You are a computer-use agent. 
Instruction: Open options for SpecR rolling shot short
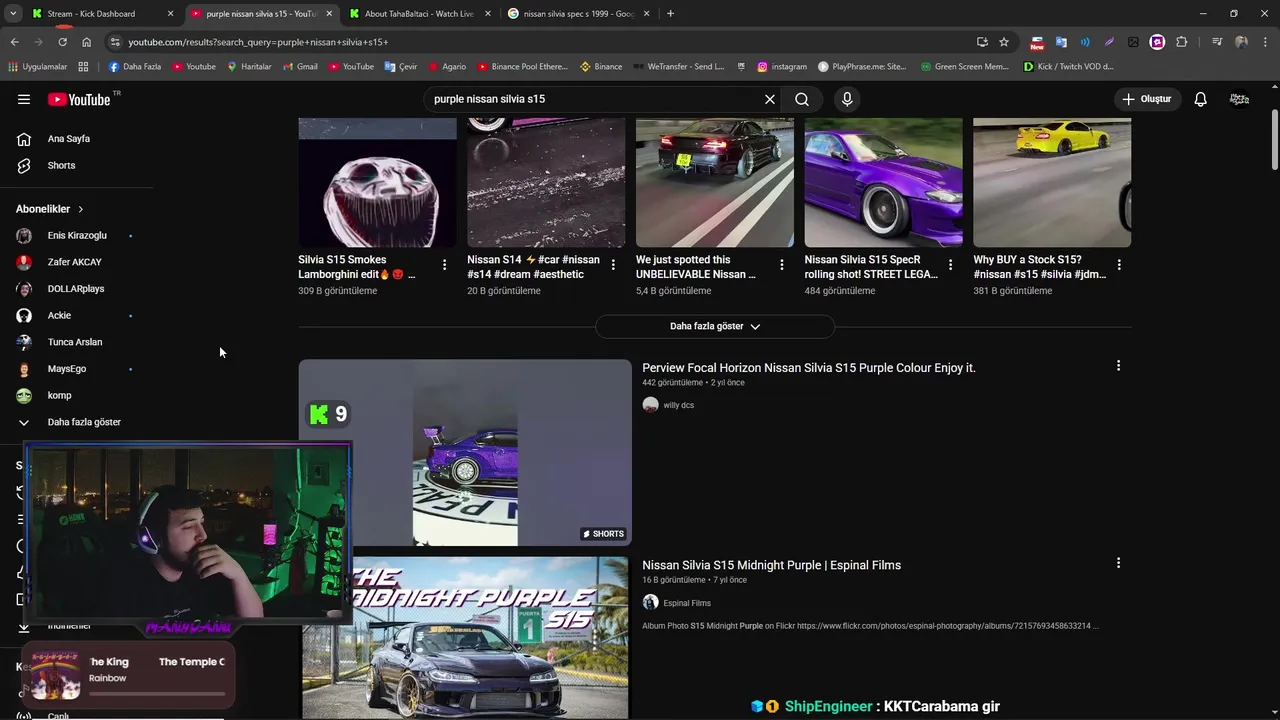click(951, 265)
